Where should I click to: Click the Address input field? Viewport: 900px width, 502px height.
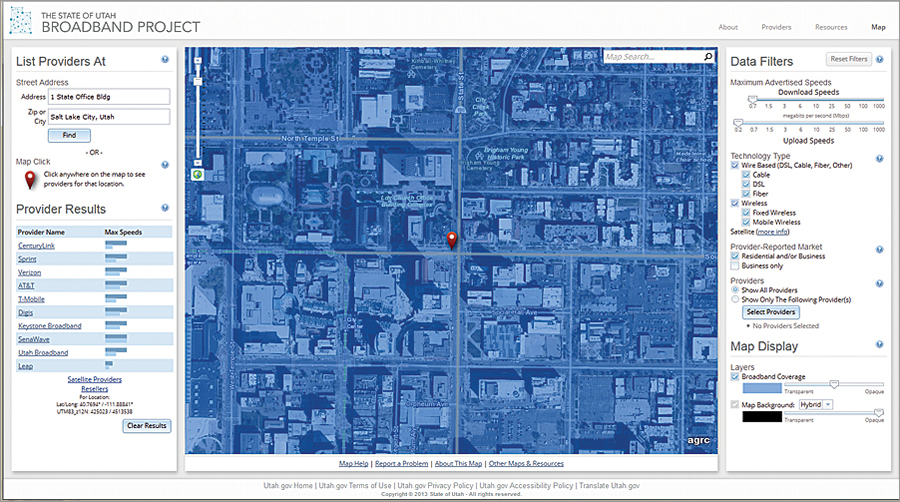pyautogui.click(x=109, y=96)
